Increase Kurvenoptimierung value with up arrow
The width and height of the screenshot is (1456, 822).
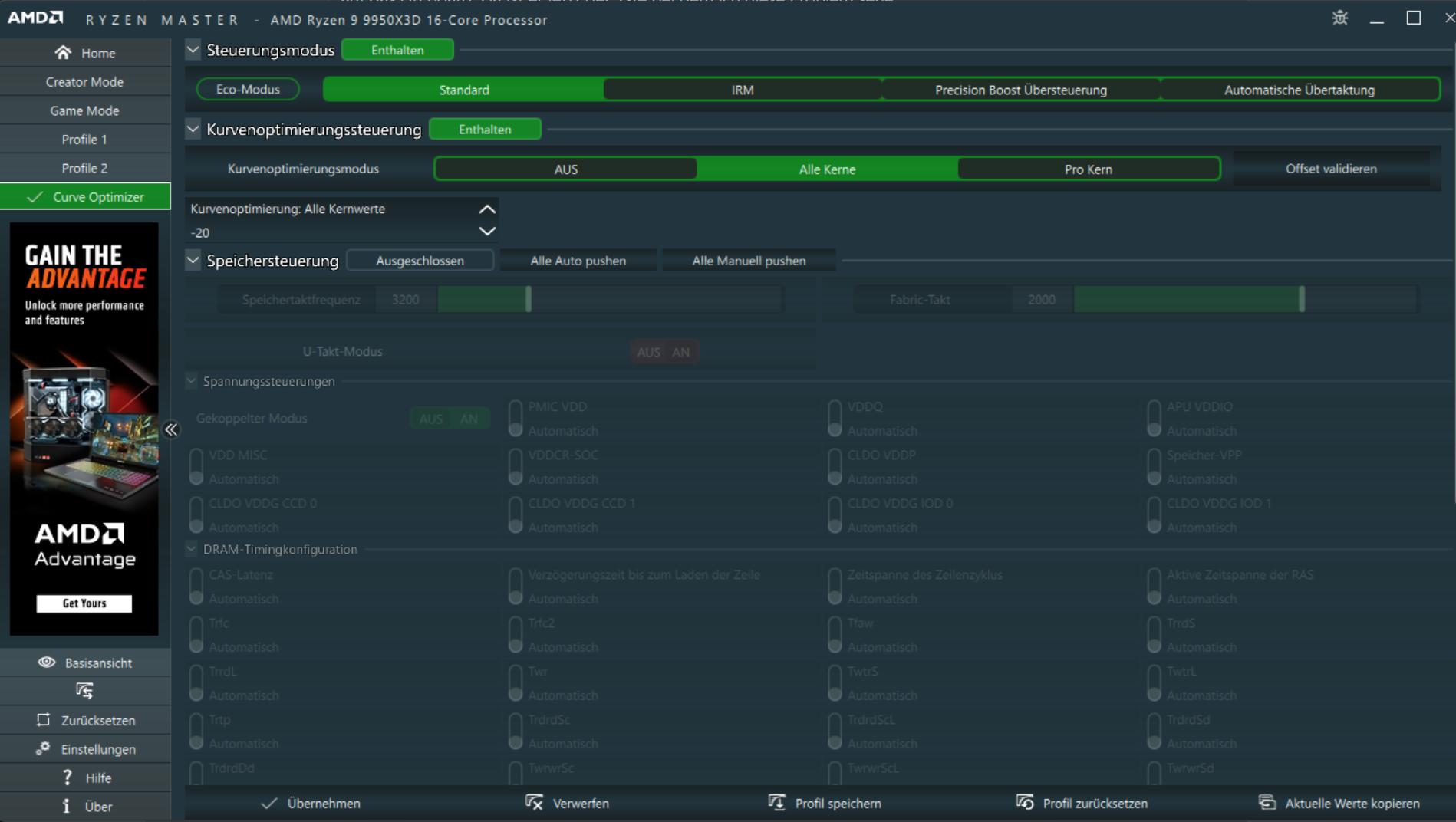click(x=487, y=209)
